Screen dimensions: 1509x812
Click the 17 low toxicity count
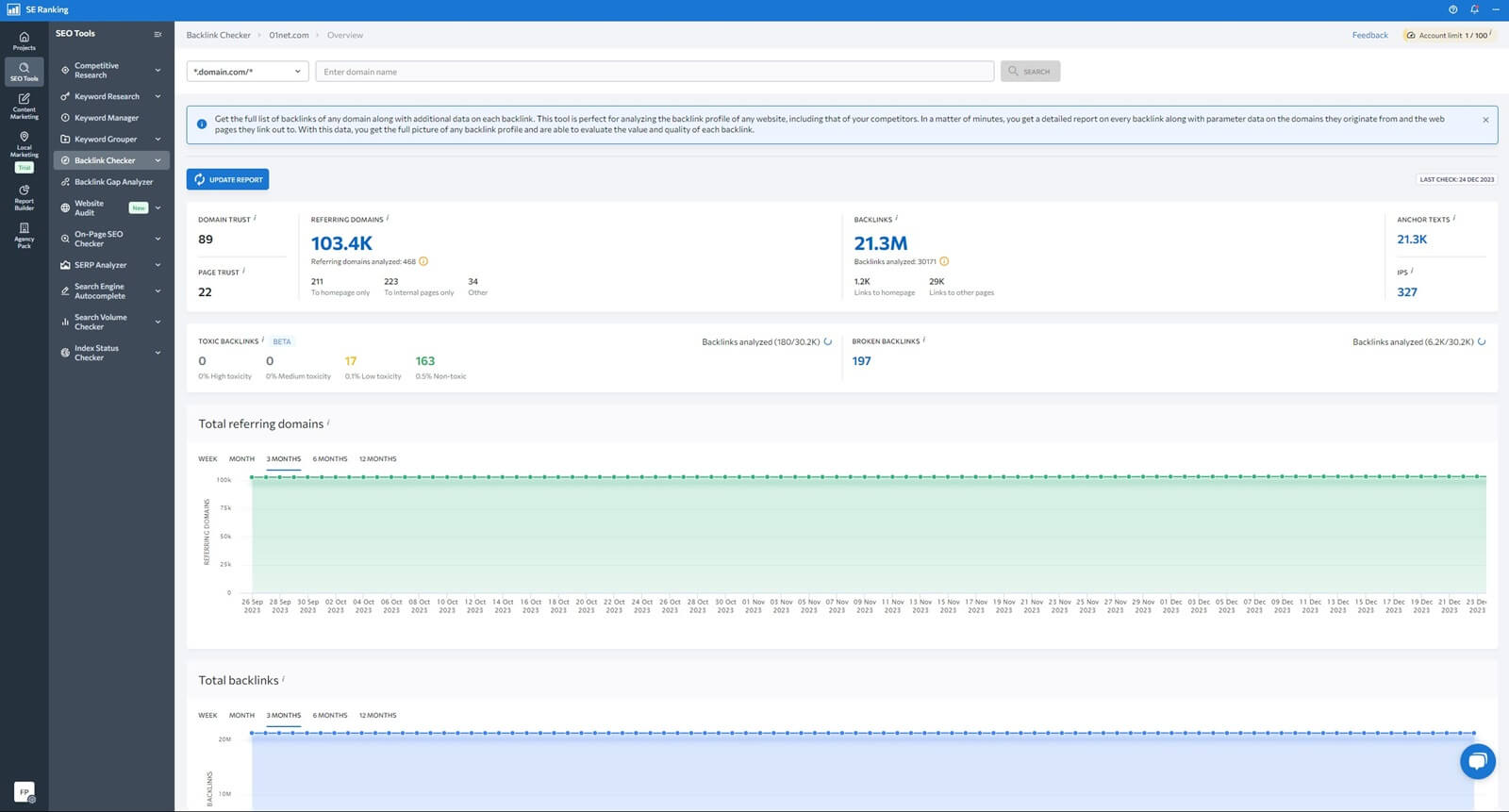351,361
